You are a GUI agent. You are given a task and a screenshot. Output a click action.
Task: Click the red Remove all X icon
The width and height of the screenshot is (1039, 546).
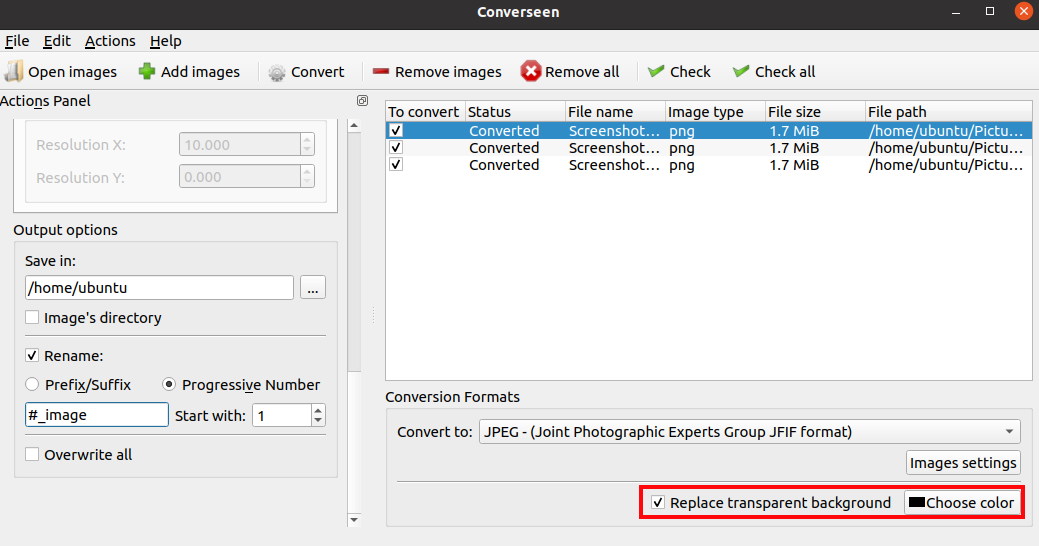[x=530, y=72]
